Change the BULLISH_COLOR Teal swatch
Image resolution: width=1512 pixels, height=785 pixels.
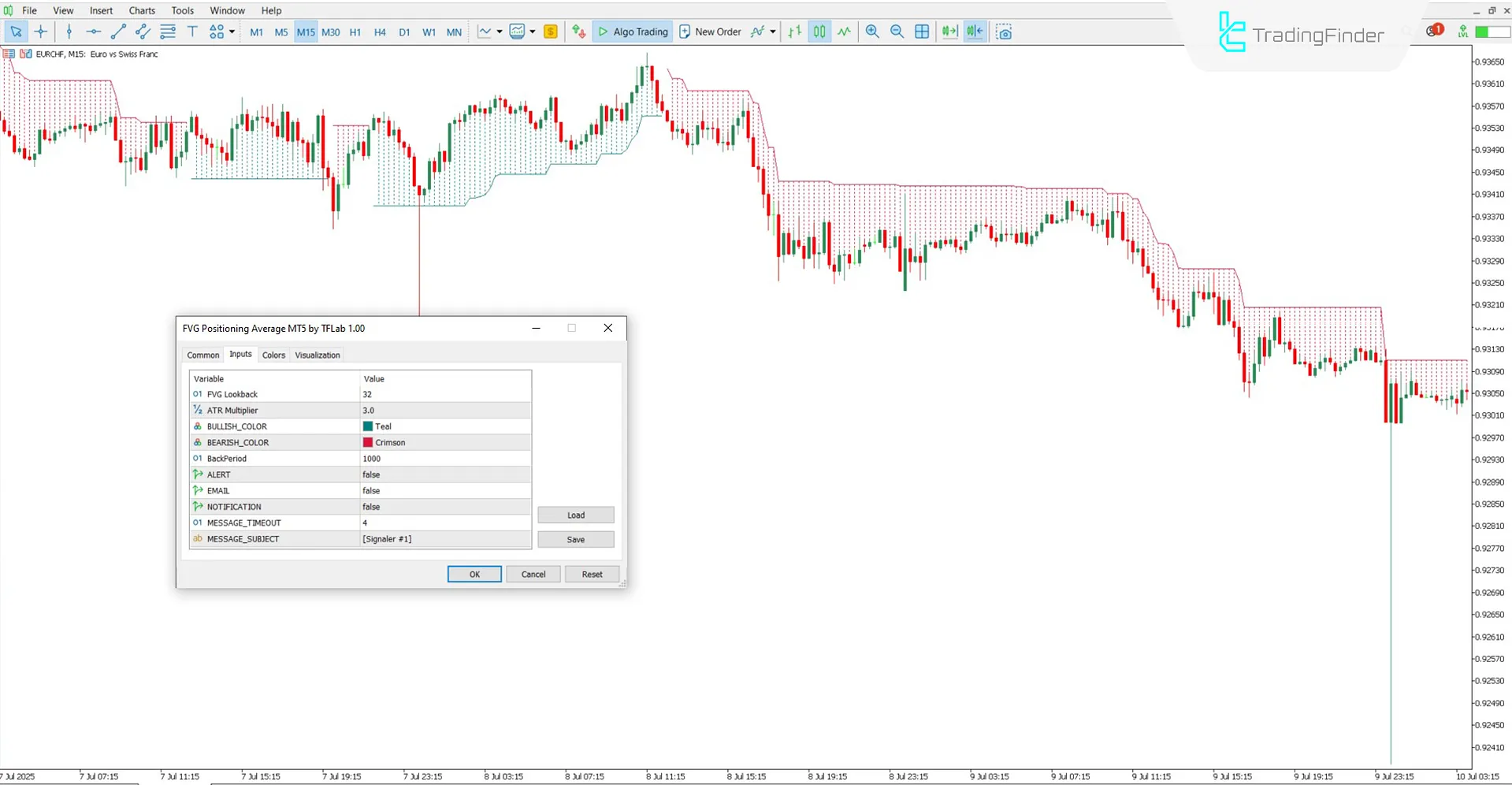coord(368,426)
